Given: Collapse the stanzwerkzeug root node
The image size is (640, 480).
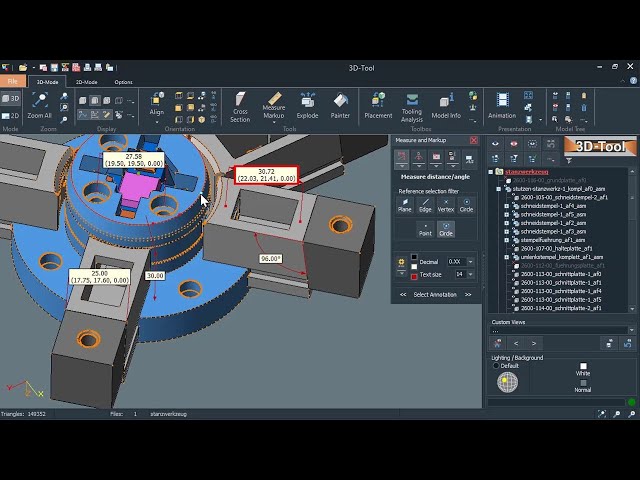Looking at the screenshot, I should point(491,172).
